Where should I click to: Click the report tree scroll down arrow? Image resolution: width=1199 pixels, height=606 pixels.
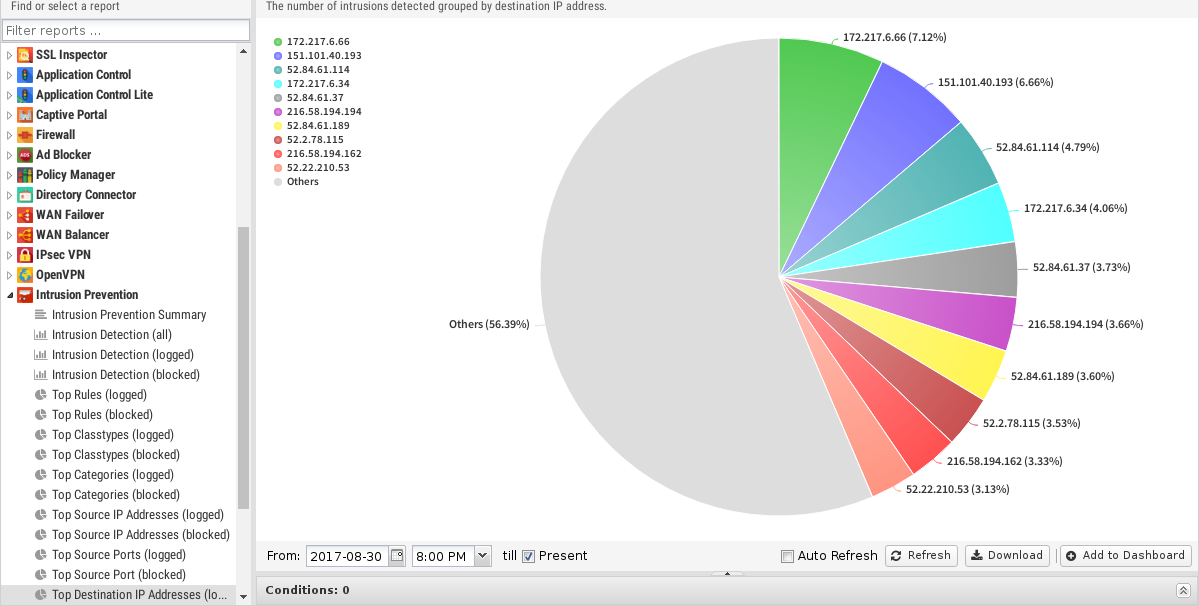point(243,597)
